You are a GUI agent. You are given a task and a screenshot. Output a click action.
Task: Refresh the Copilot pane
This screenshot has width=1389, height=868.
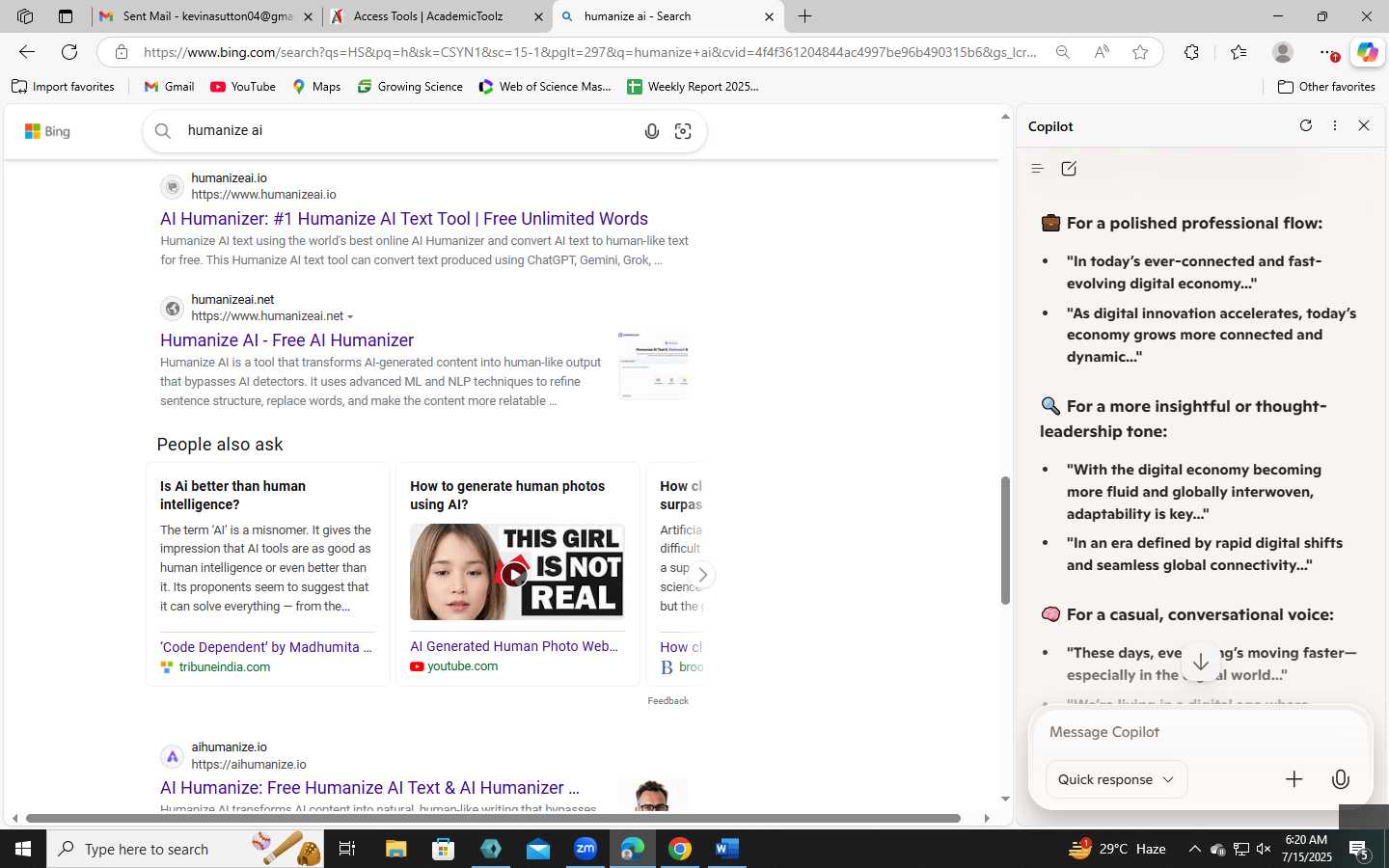[x=1306, y=125]
